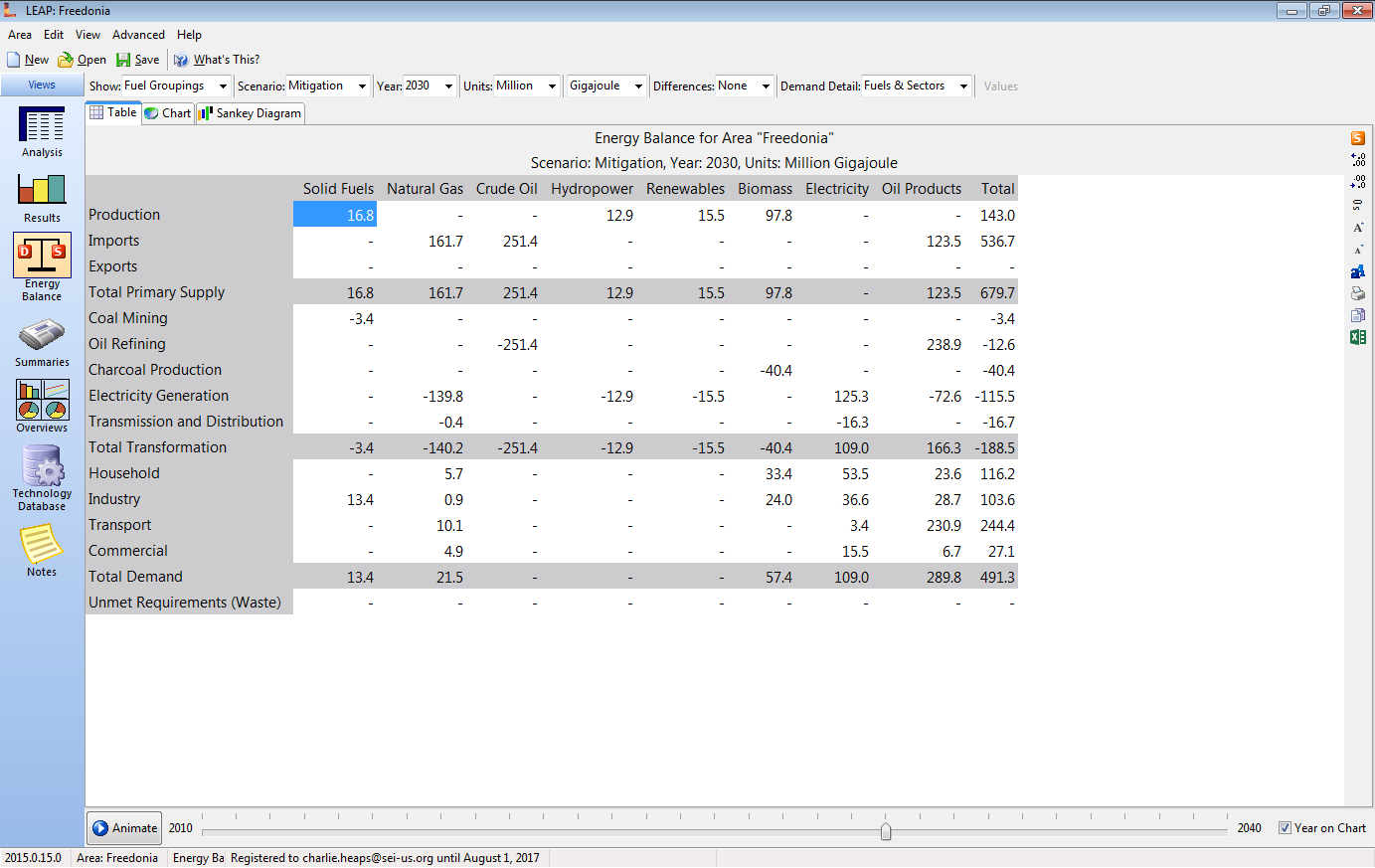Image resolution: width=1375 pixels, height=868 pixels.
Task: Click the orange S icon in right toolbar
Action: [x=1358, y=138]
